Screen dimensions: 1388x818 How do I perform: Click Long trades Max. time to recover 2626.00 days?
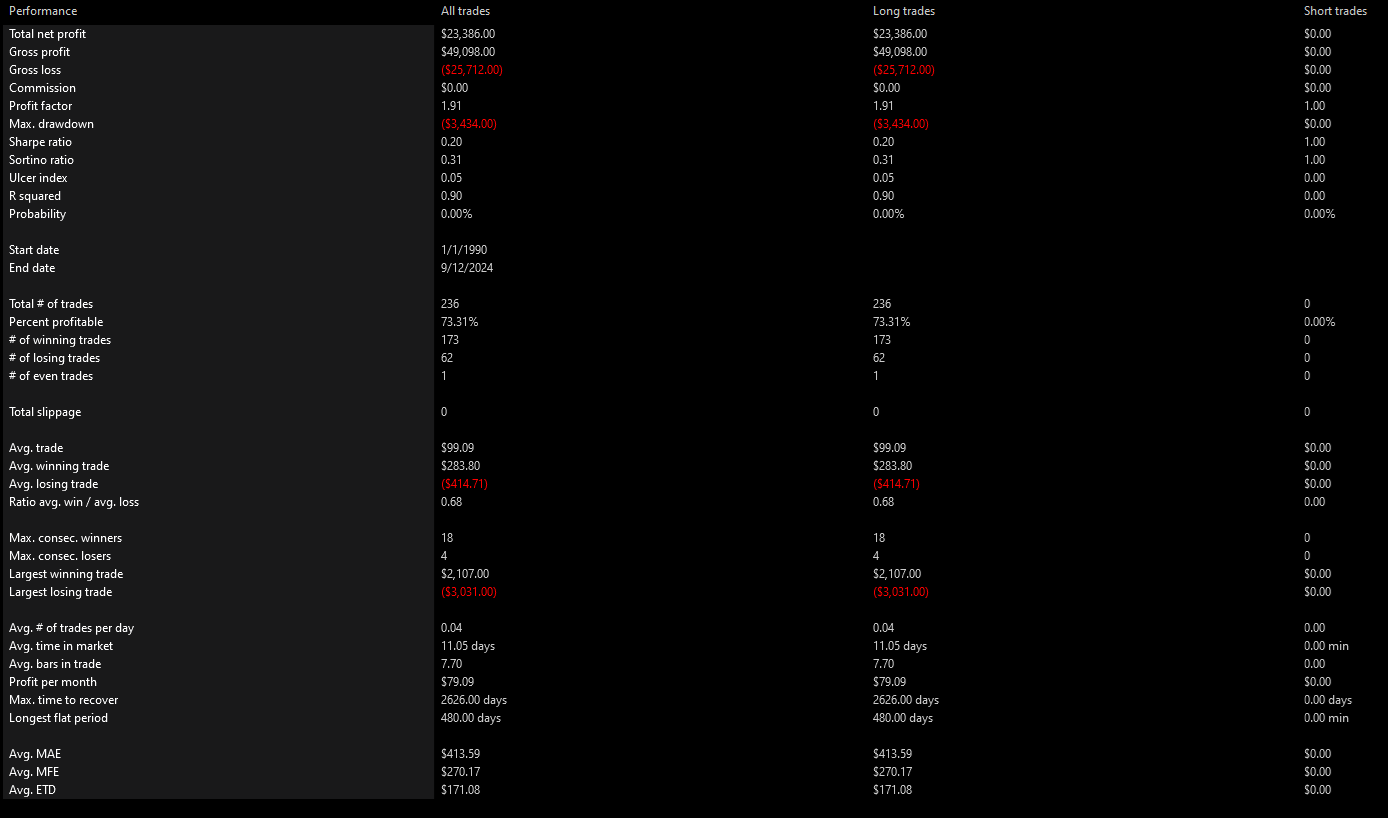(x=906, y=700)
